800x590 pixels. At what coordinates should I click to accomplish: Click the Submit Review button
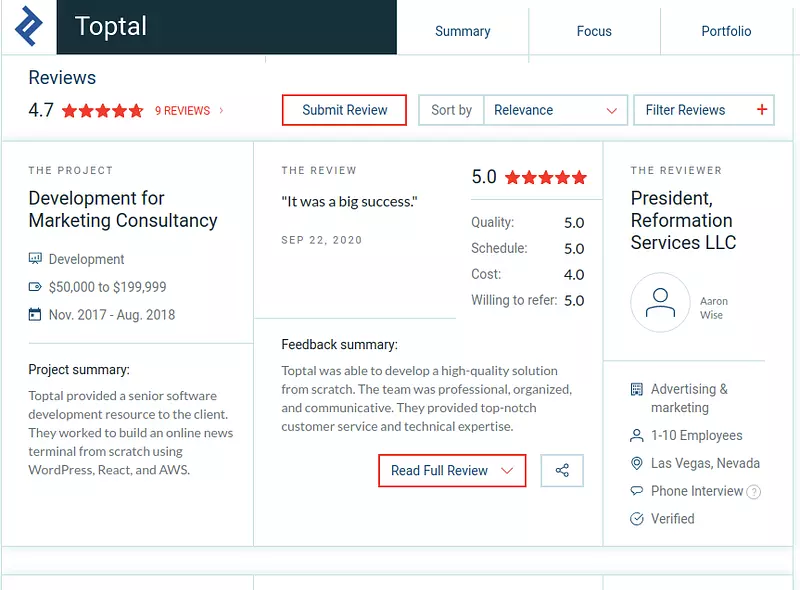coord(344,110)
